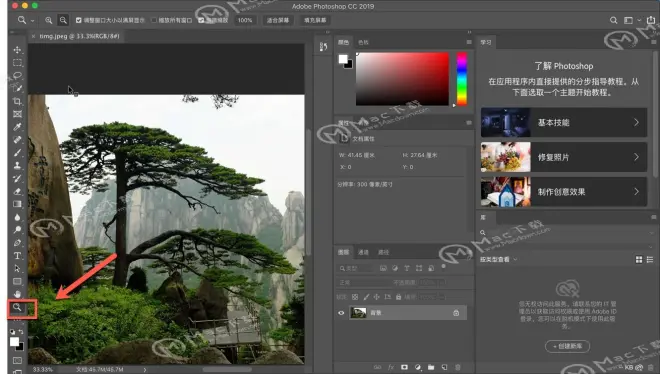Select the Crop tool
The height and width of the screenshot is (374, 660).
tap(17, 101)
